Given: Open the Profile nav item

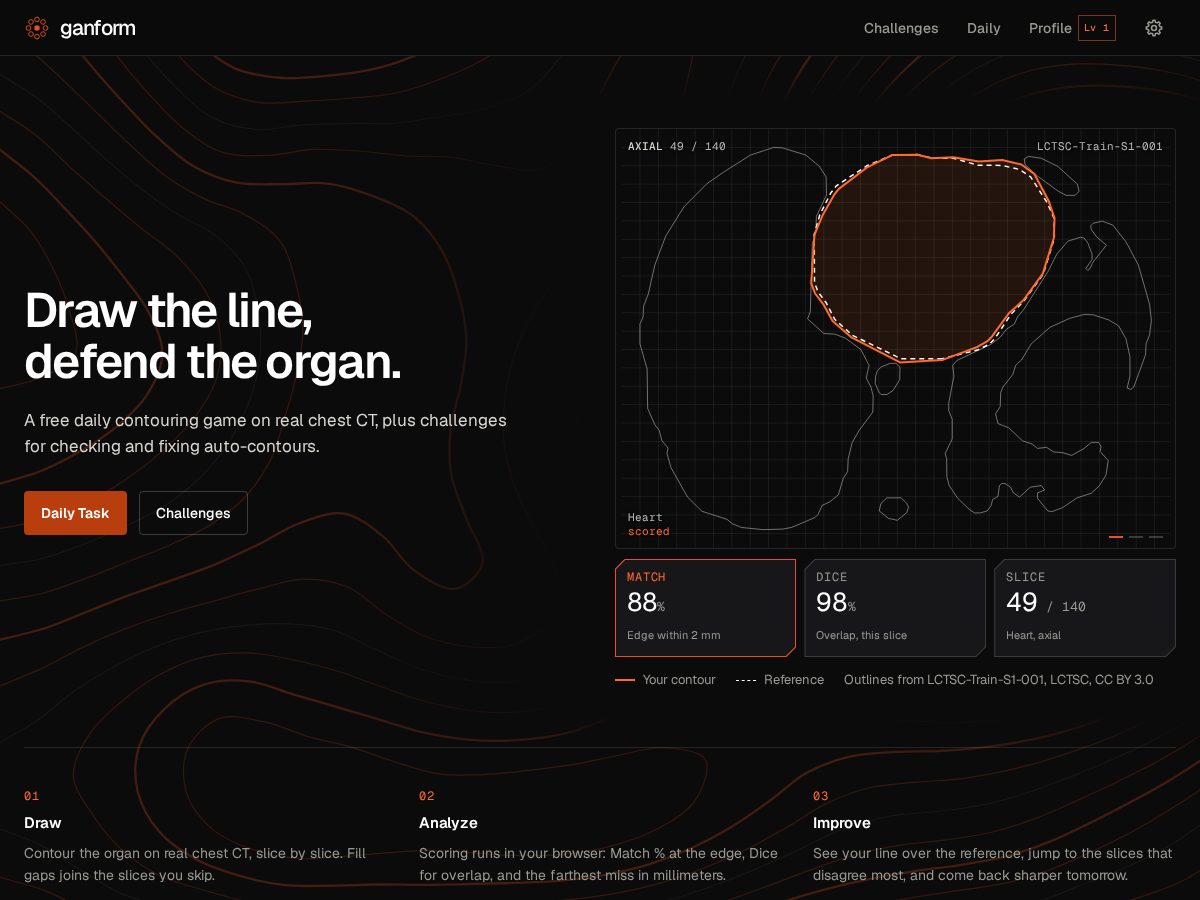Looking at the screenshot, I should click(1050, 28).
